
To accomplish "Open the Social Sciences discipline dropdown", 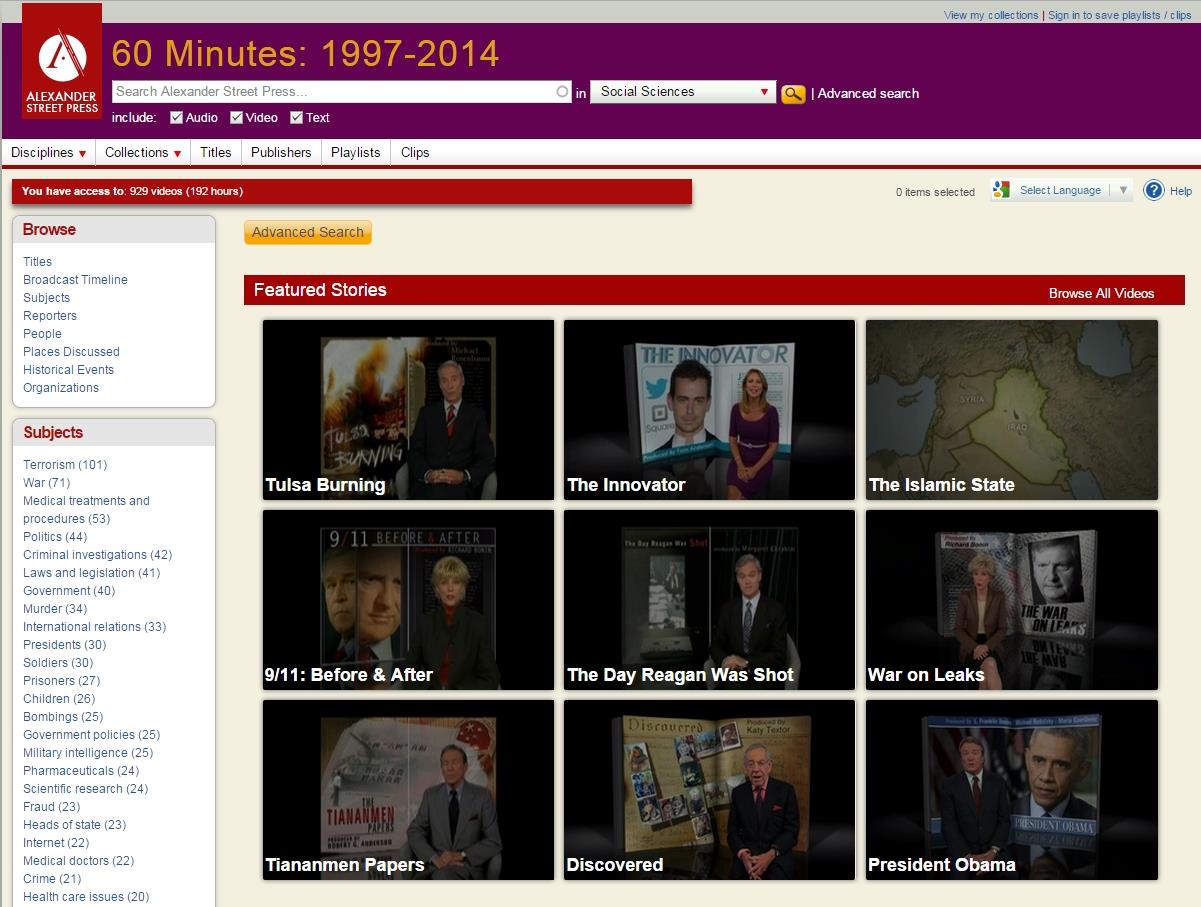I will click(x=683, y=92).
